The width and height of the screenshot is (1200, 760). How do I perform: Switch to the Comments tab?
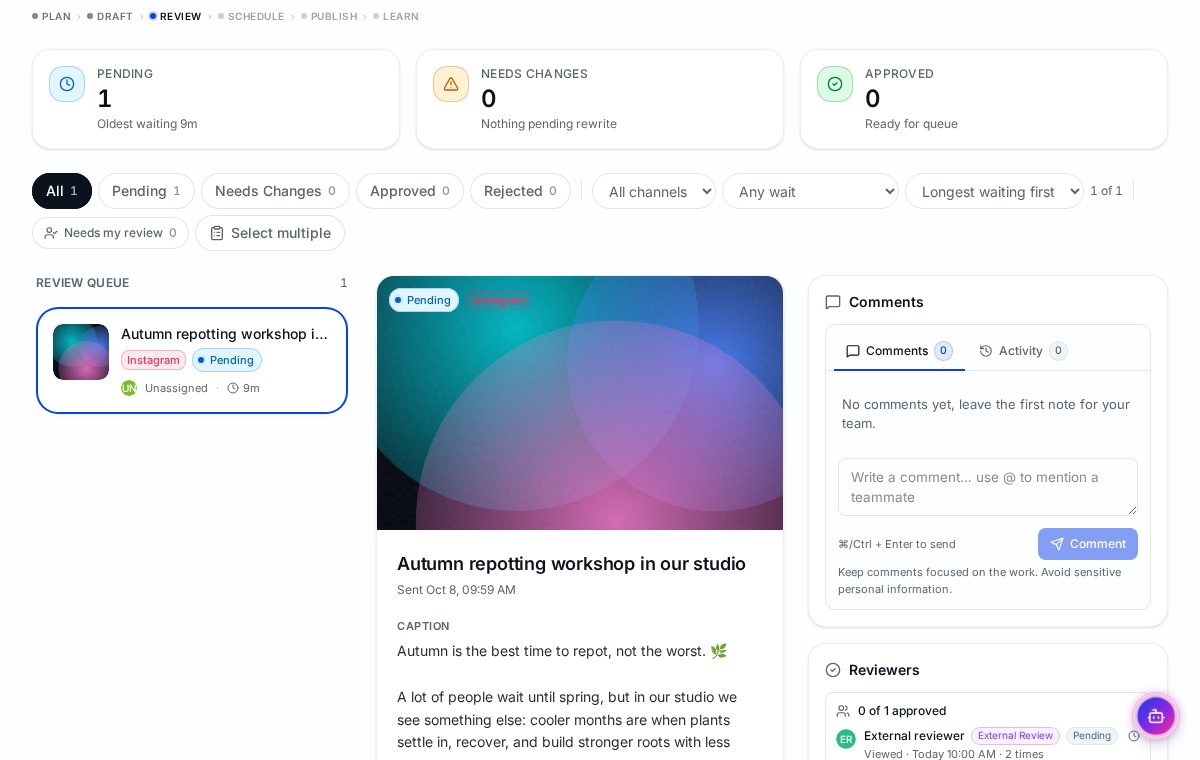899,351
